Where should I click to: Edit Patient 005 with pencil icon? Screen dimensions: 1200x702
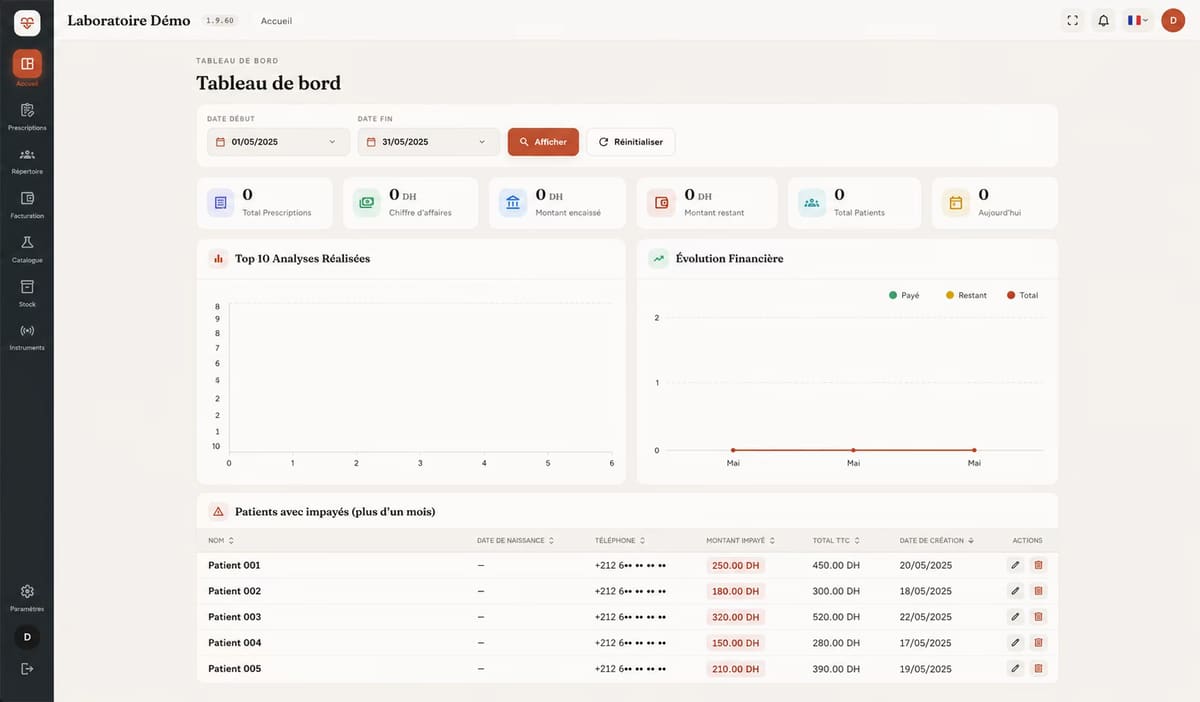pos(1015,668)
